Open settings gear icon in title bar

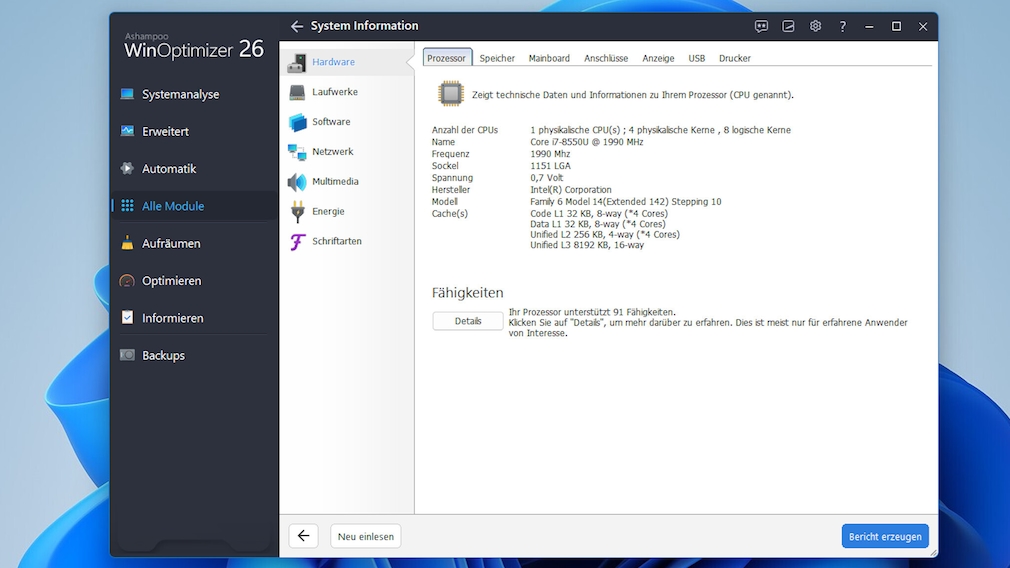815,26
